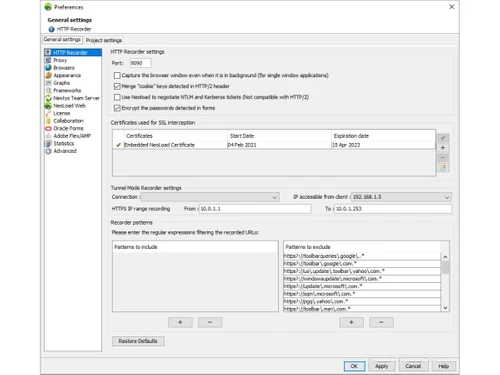Remove a pattern to exclude
Viewport: 500px width, 375px height.
coord(381,322)
